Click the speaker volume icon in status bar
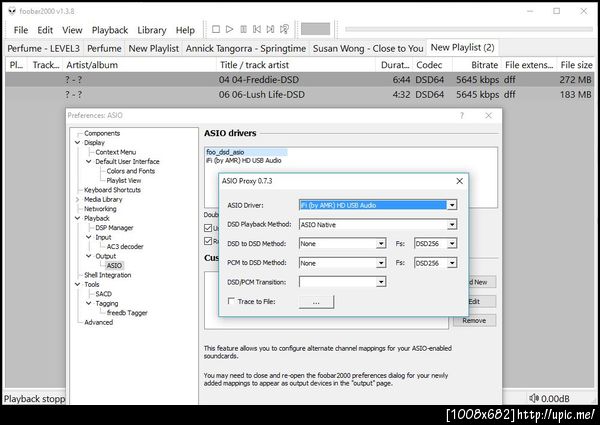The width and height of the screenshot is (600, 425). point(534,398)
